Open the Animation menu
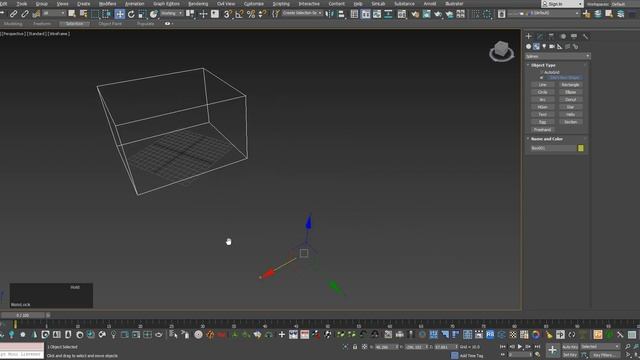Screen dimensions: 640x360 (x=135, y=4)
